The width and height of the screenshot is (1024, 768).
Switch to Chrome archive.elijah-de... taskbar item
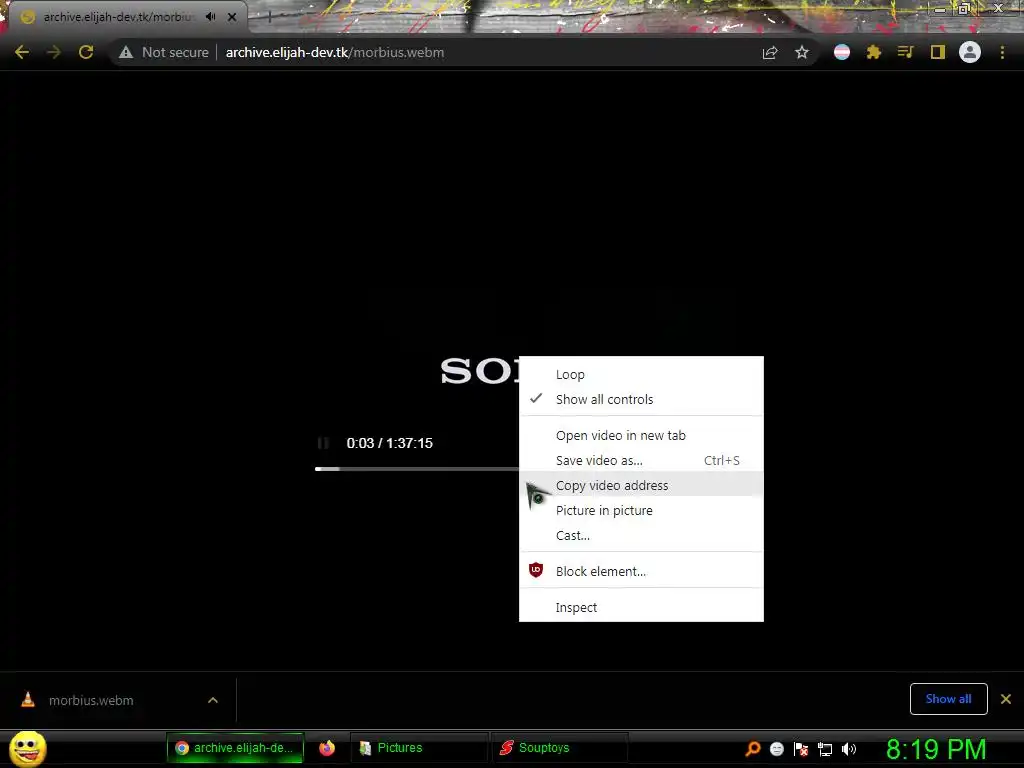pos(235,748)
